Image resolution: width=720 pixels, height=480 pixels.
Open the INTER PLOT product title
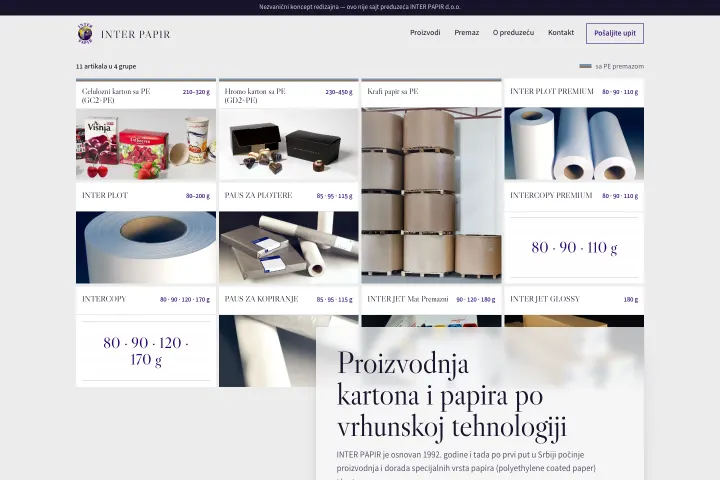point(105,195)
